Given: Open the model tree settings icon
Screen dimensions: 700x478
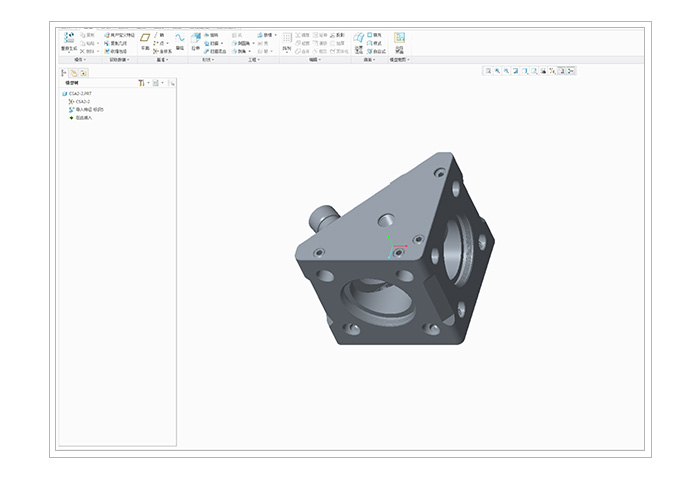Looking at the screenshot, I should coord(143,83).
